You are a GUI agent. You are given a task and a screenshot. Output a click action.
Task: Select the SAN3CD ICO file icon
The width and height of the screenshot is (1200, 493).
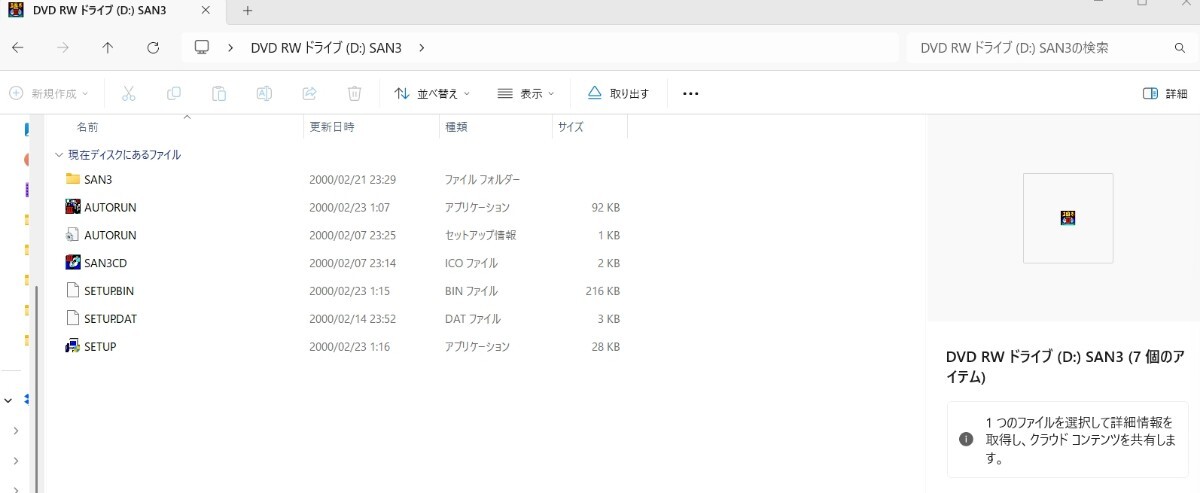click(72, 263)
